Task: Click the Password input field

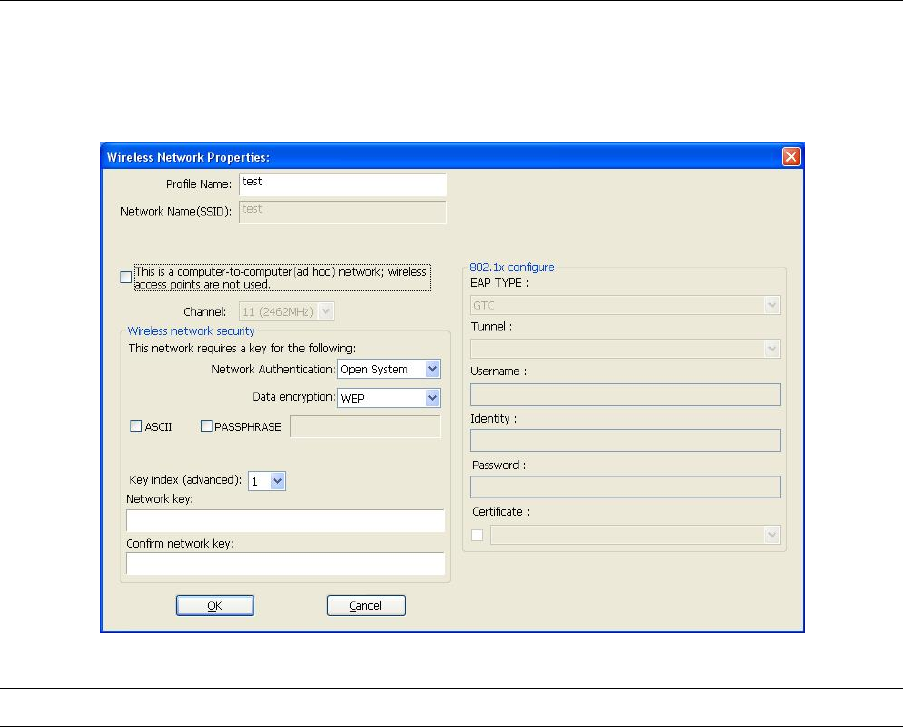Action: pyautogui.click(x=625, y=487)
